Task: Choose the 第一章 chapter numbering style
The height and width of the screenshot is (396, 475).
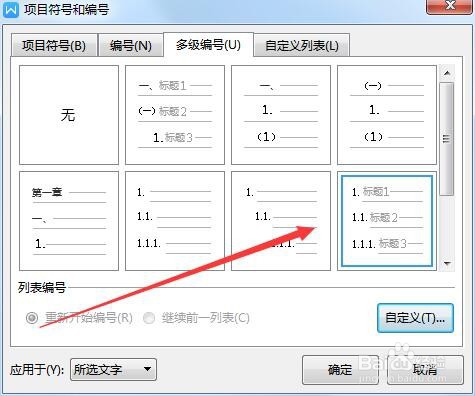Action: [69, 221]
